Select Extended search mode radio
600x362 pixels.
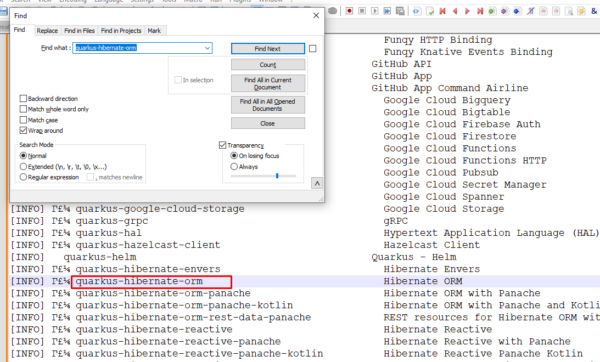[23, 166]
